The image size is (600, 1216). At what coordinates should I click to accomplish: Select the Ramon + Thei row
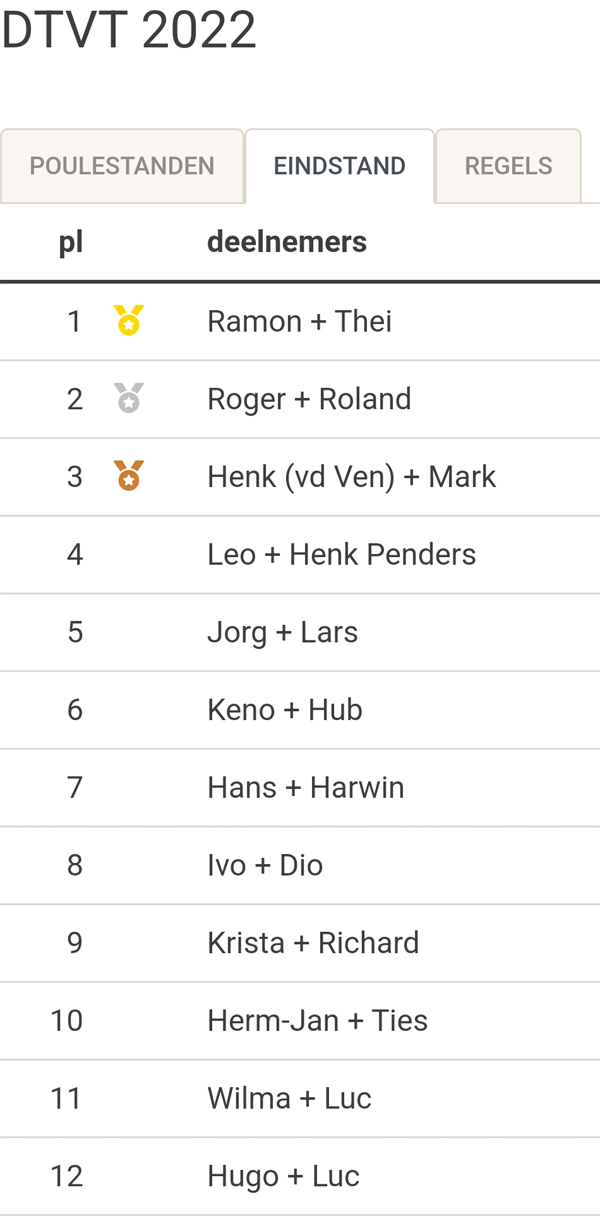300,321
